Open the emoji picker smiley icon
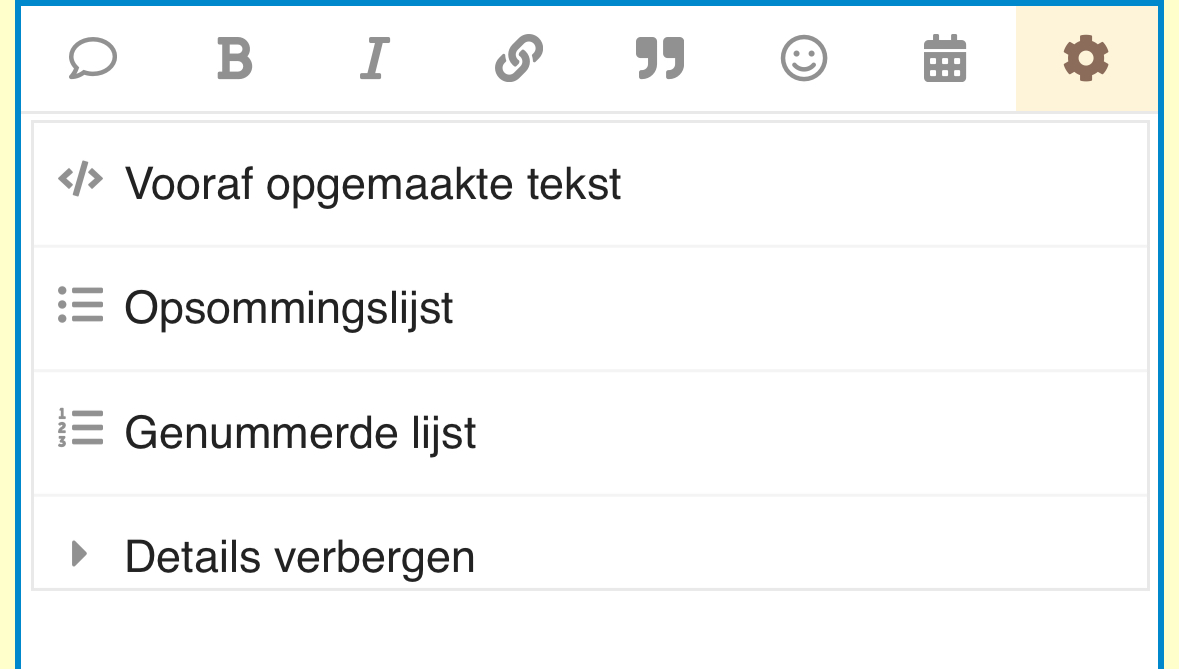This screenshot has width=1179, height=669. click(804, 58)
